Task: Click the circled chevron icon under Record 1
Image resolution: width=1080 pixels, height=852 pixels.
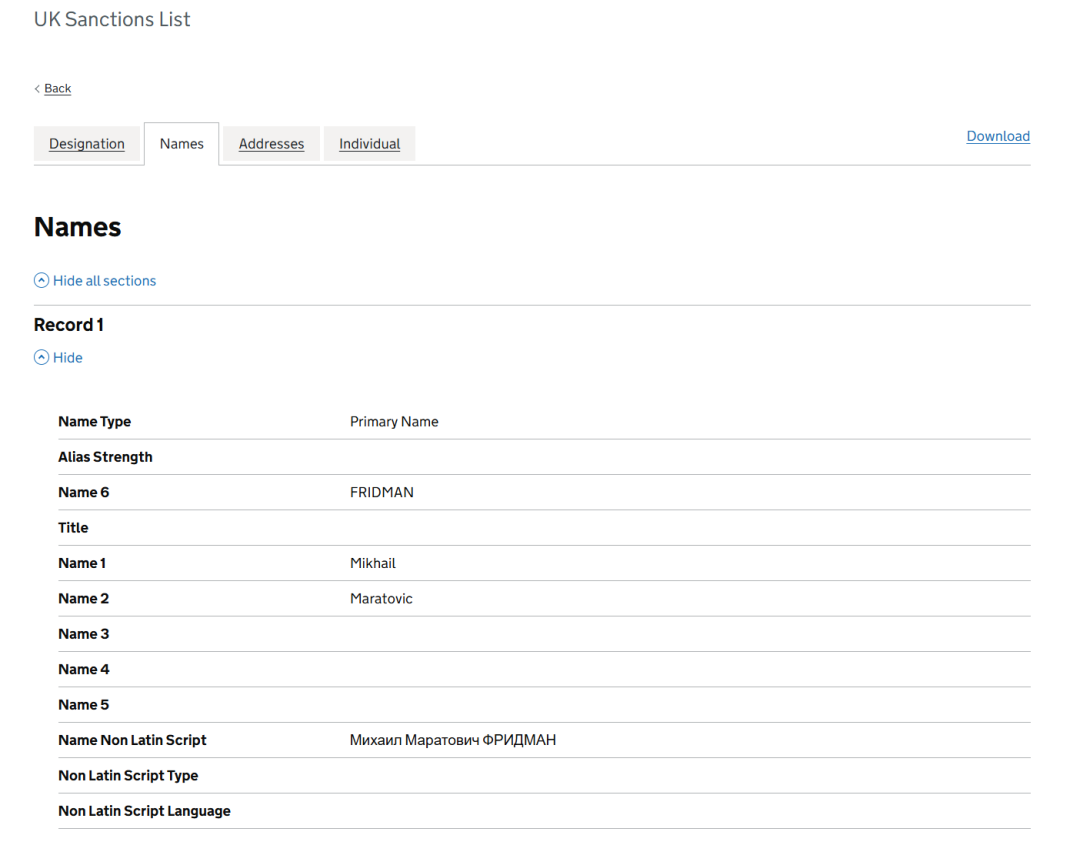Action: (41, 358)
